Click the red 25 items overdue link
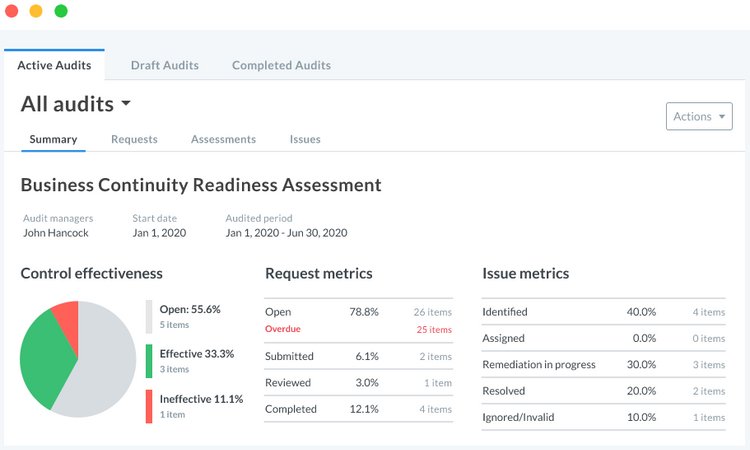The image size is (750, 450). (x=434, y=329)
